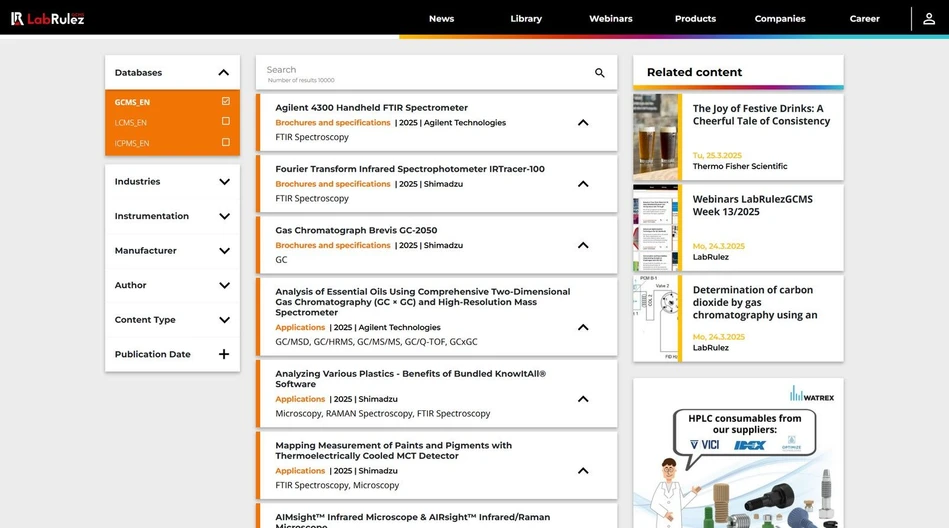Click the Related content heading

694,72
